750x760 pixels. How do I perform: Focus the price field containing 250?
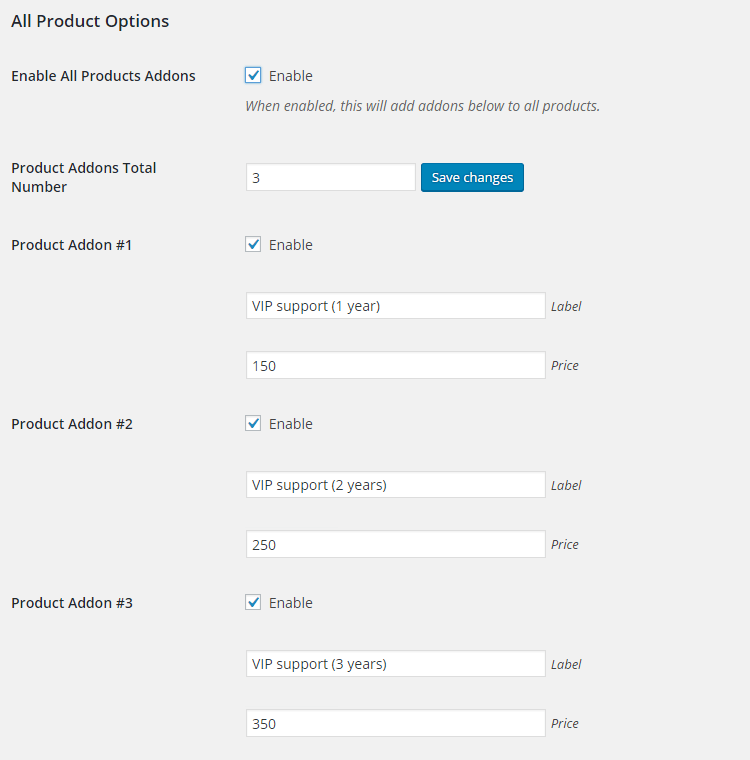pos(395,545)
